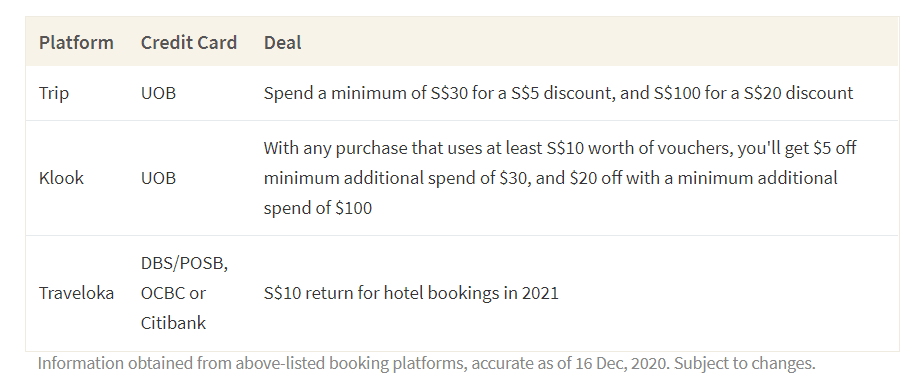Click the Trip deal about S$30 minimum spend

(x=558, y=93)
